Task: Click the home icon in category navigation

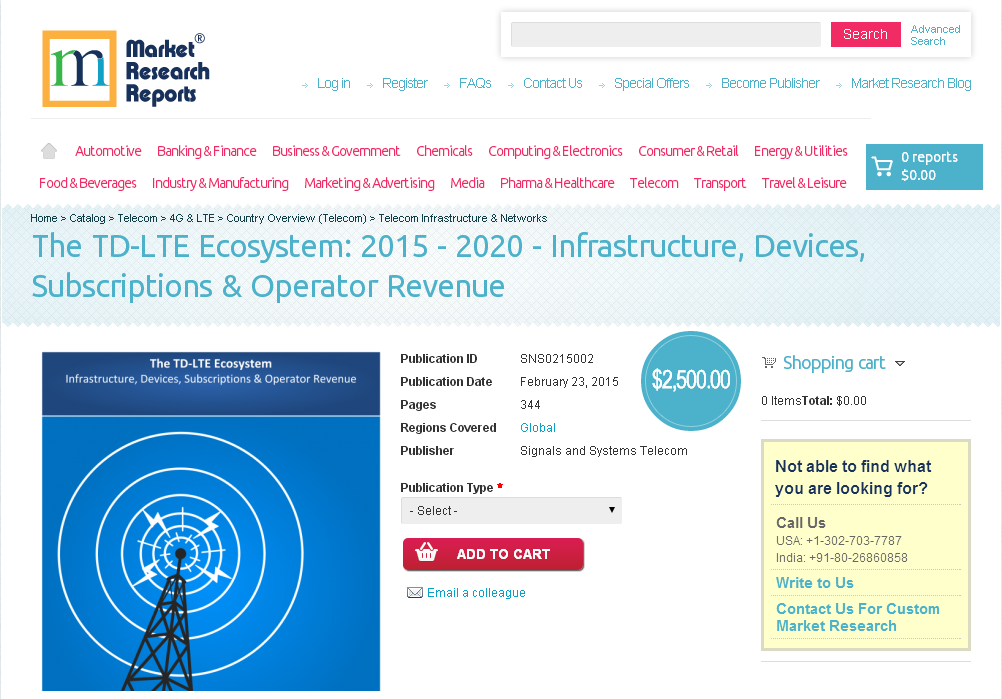Action: (48, 150)
